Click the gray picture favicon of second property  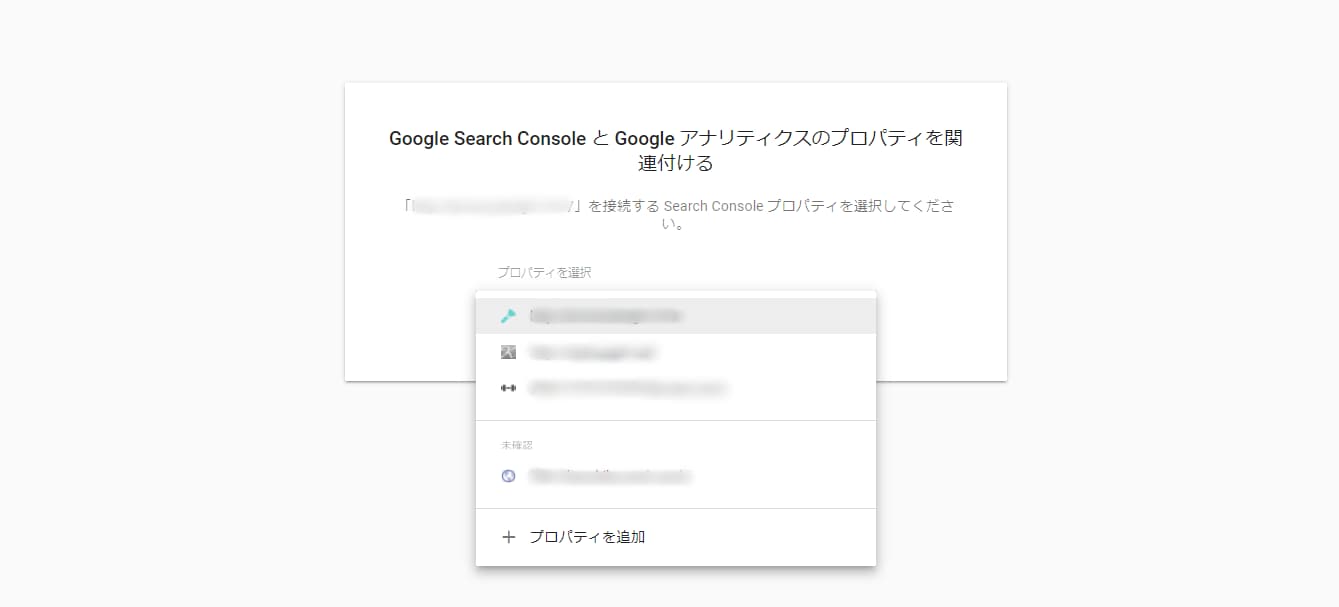pyautogui.click(x=508, y=352)
